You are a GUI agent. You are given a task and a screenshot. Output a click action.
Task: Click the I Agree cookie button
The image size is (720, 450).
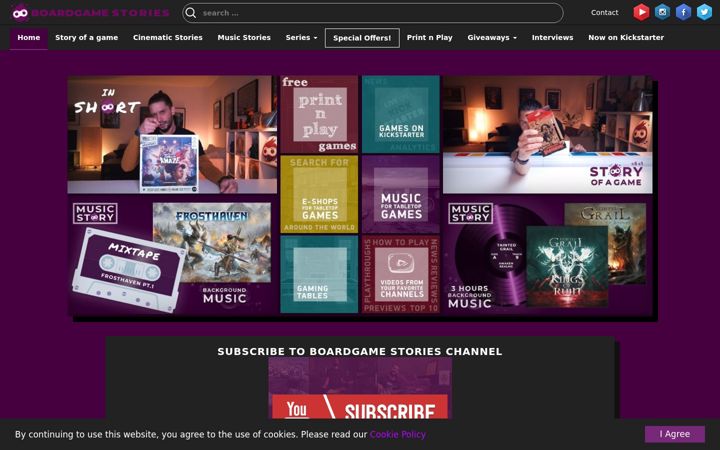tap(675, 434)
